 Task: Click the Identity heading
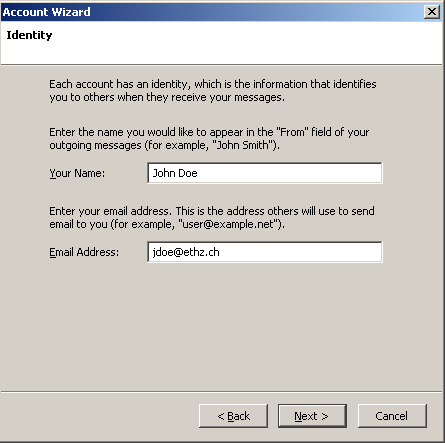(29, 35)
